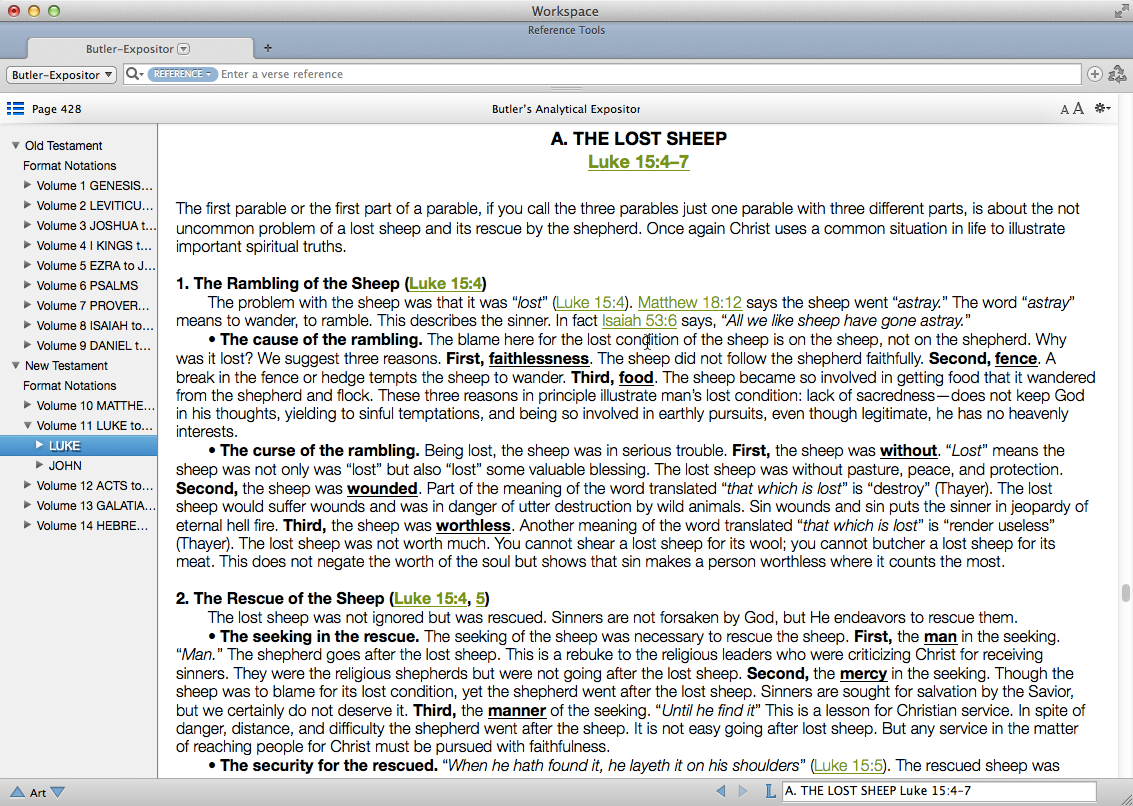Go forward with the right history arrow
This screenshot has height=806, width=1133.
[743, 791]
